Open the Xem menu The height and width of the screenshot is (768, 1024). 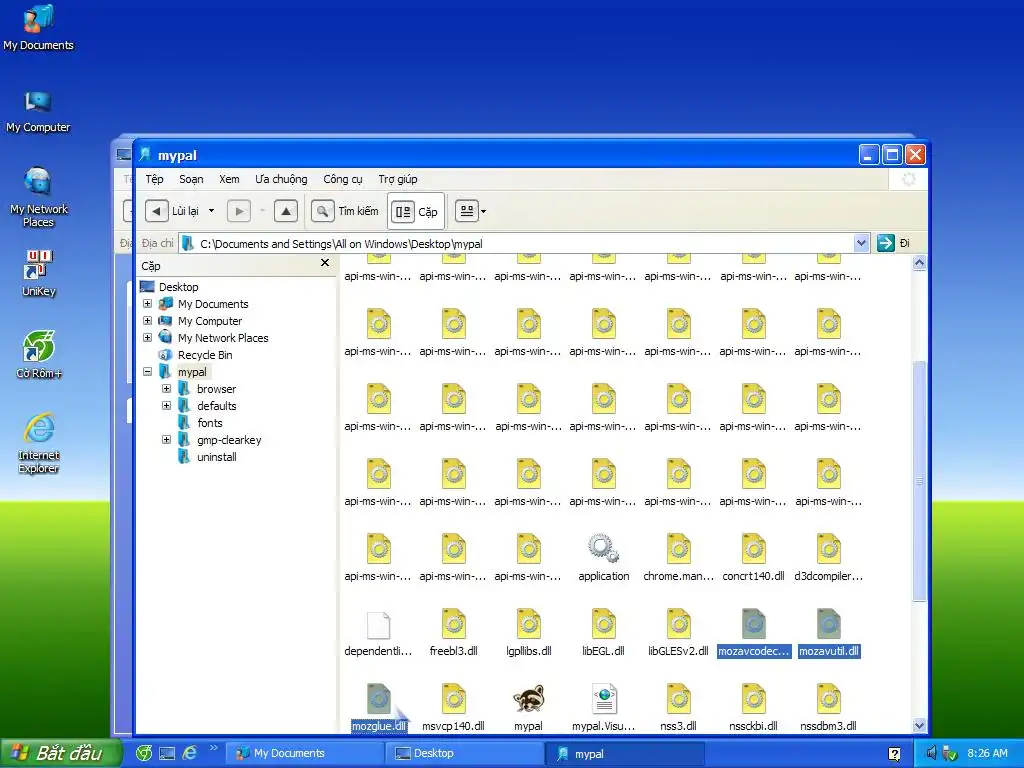coord(229,179)
